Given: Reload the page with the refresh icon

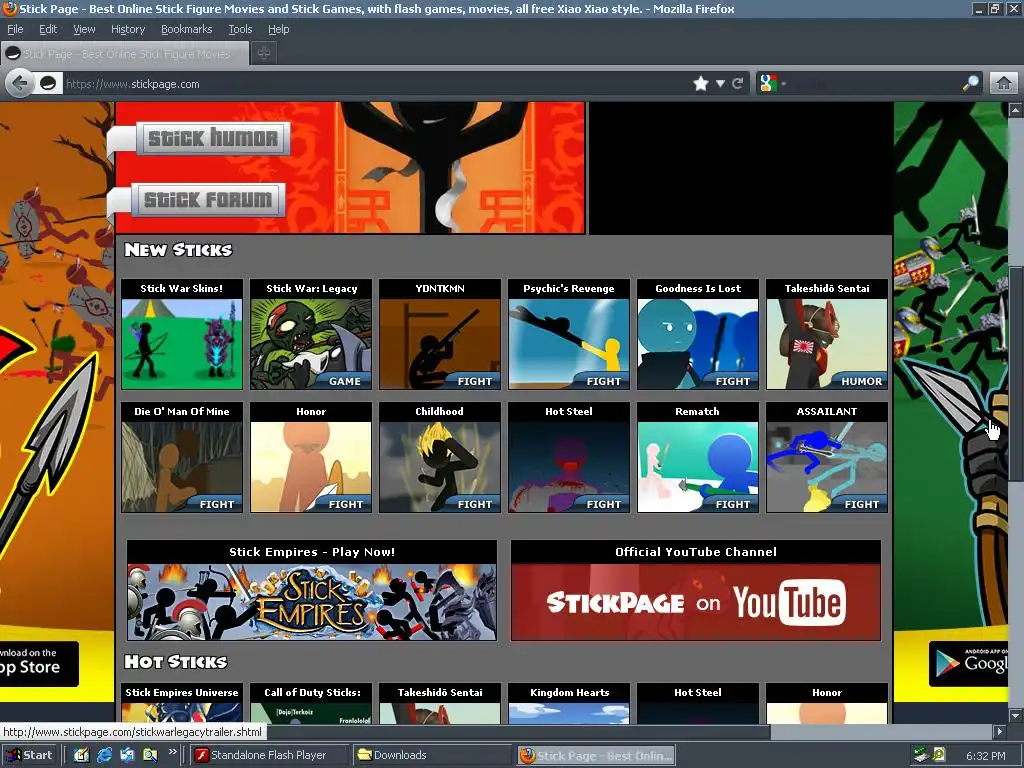Looking at the screenshot, I should coord(738,84).
